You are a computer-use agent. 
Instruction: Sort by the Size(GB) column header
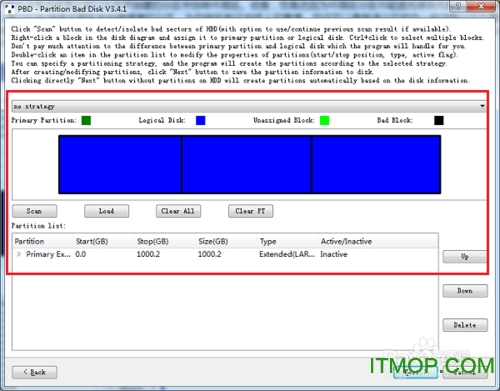click(x=213, y=241)
